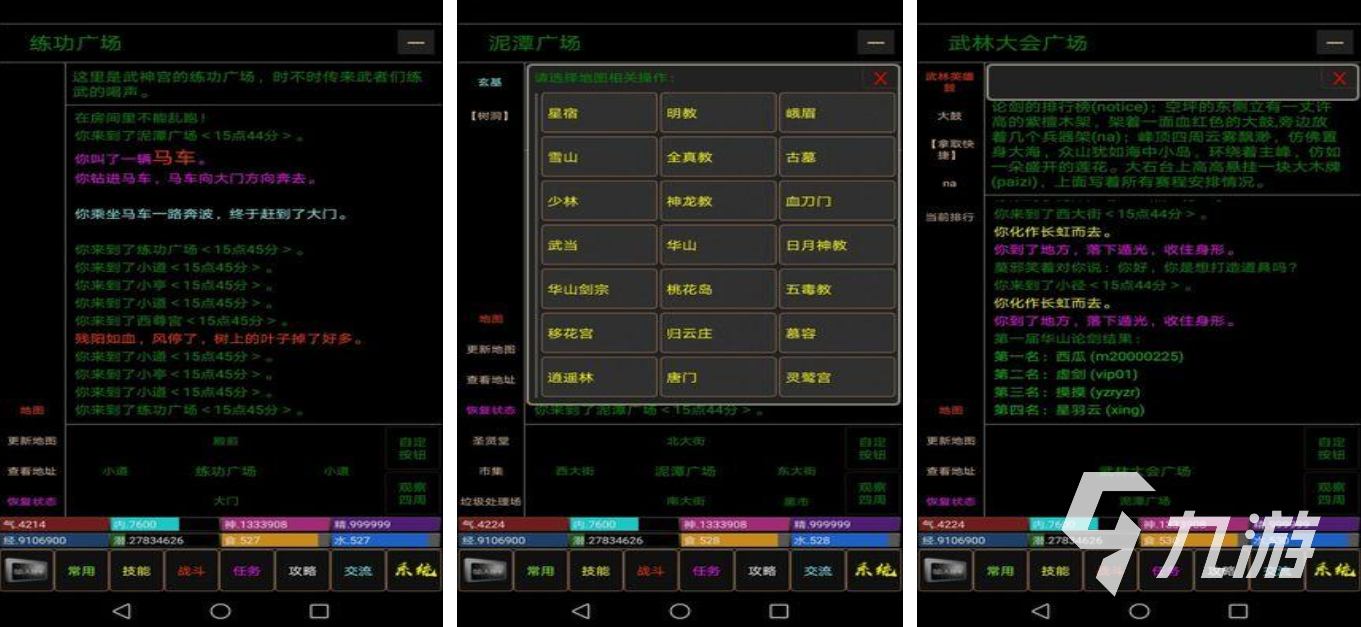Tap 自定按钮 on 练功广场 screen
The width and height of the screenshot is (1361, 627).
[412, 448]
